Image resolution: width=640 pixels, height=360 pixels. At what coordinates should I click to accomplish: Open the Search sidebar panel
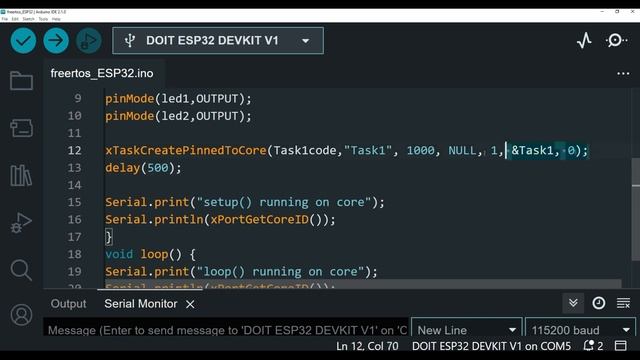click(x=21, y=270)
